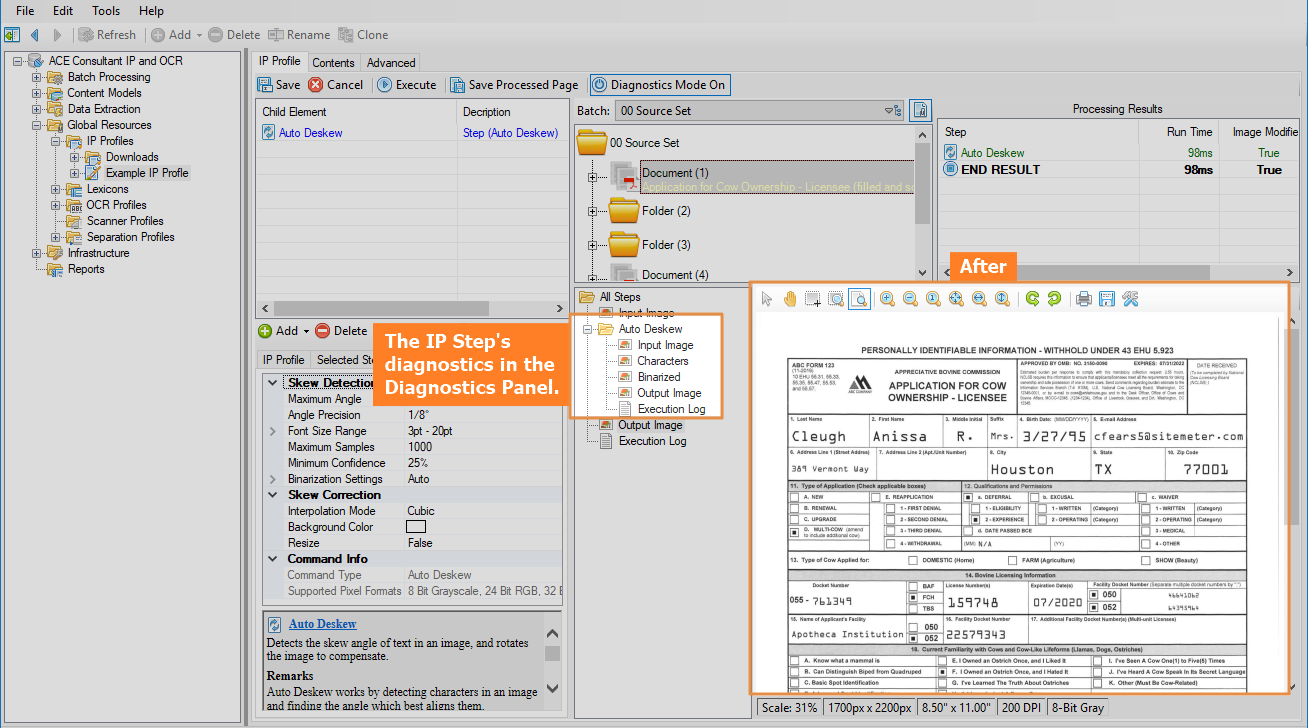Open the Tools menu
The image size is (1308, 728).
[106, 11]
